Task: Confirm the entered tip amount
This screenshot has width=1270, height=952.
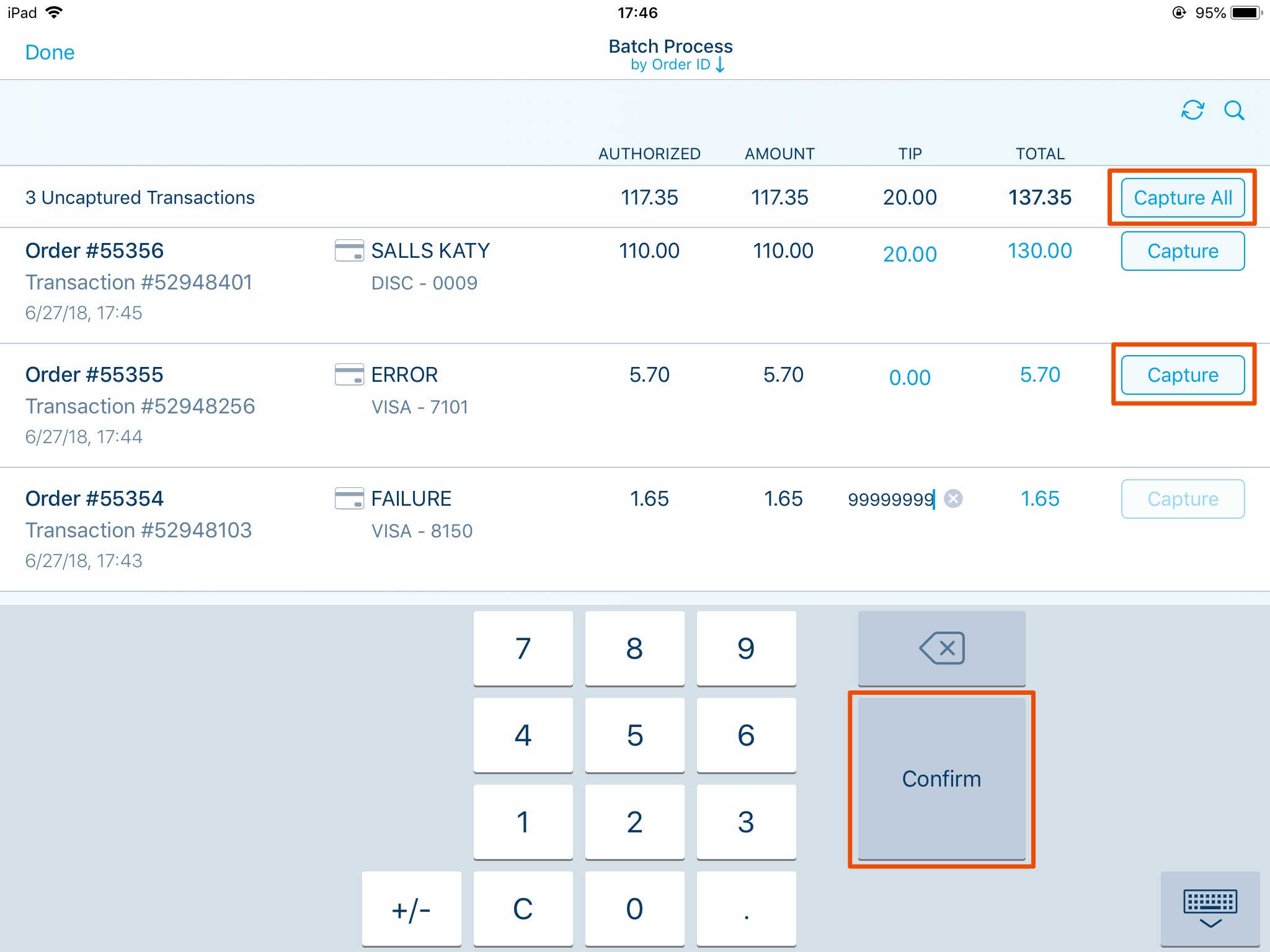Action: click(x=941, y=779)
